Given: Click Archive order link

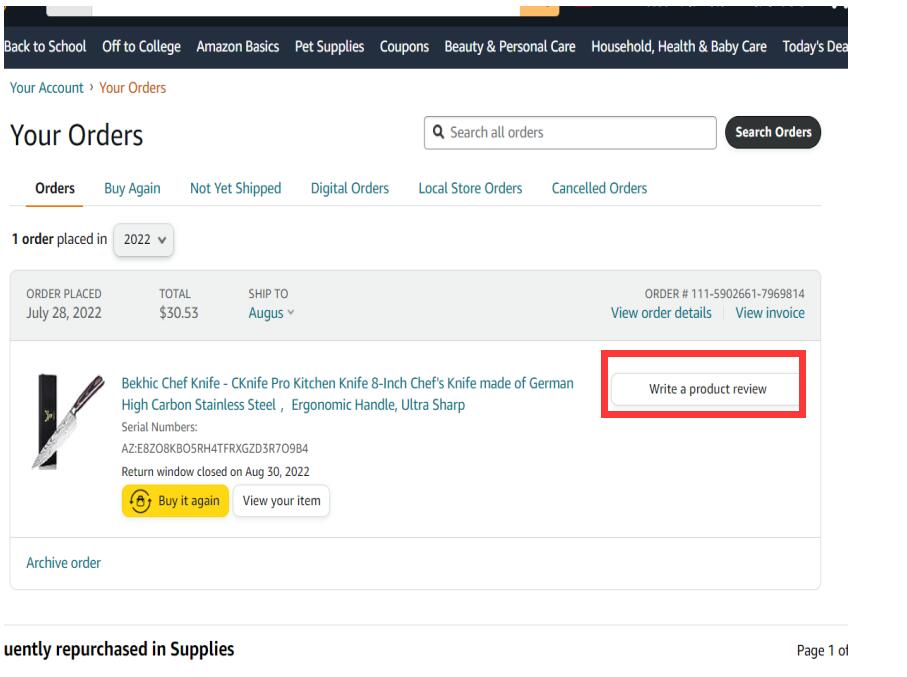Looking at the screenshot, I should 64,563.
